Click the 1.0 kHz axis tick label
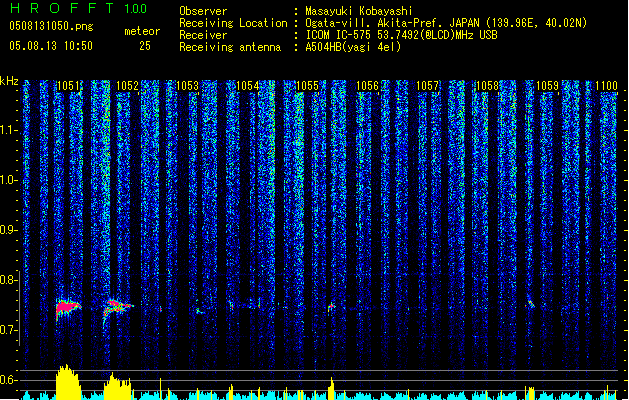629x400 pixels. (8, 180)
